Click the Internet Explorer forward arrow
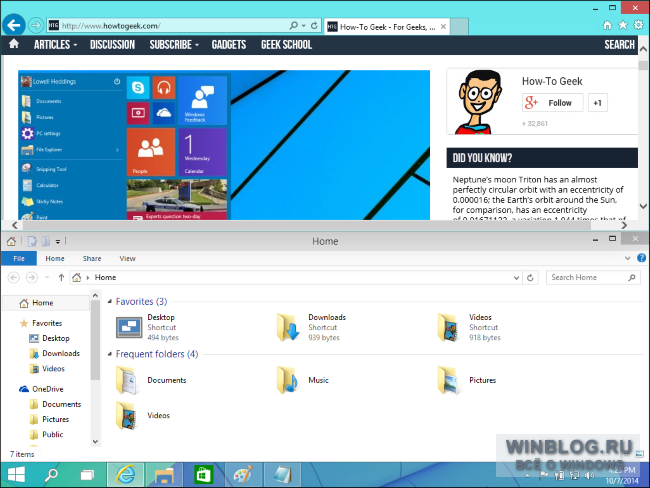650x488 pixels. tap(36, 26)
